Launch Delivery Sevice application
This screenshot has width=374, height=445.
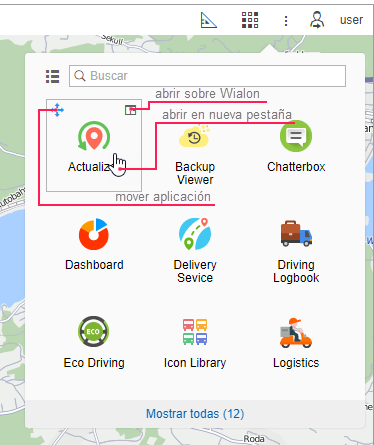point(195,251)
